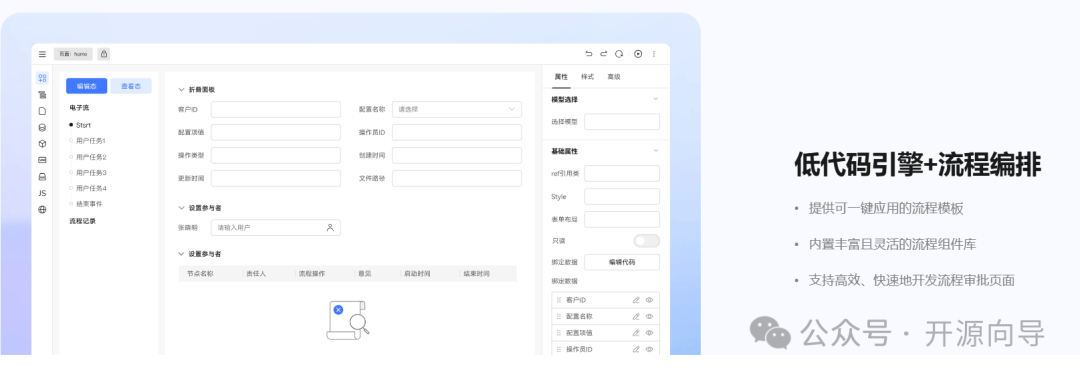Select 用户任务1 in flow list
The height and width of the screenshot is (377, 1080).
pos(91,141)
